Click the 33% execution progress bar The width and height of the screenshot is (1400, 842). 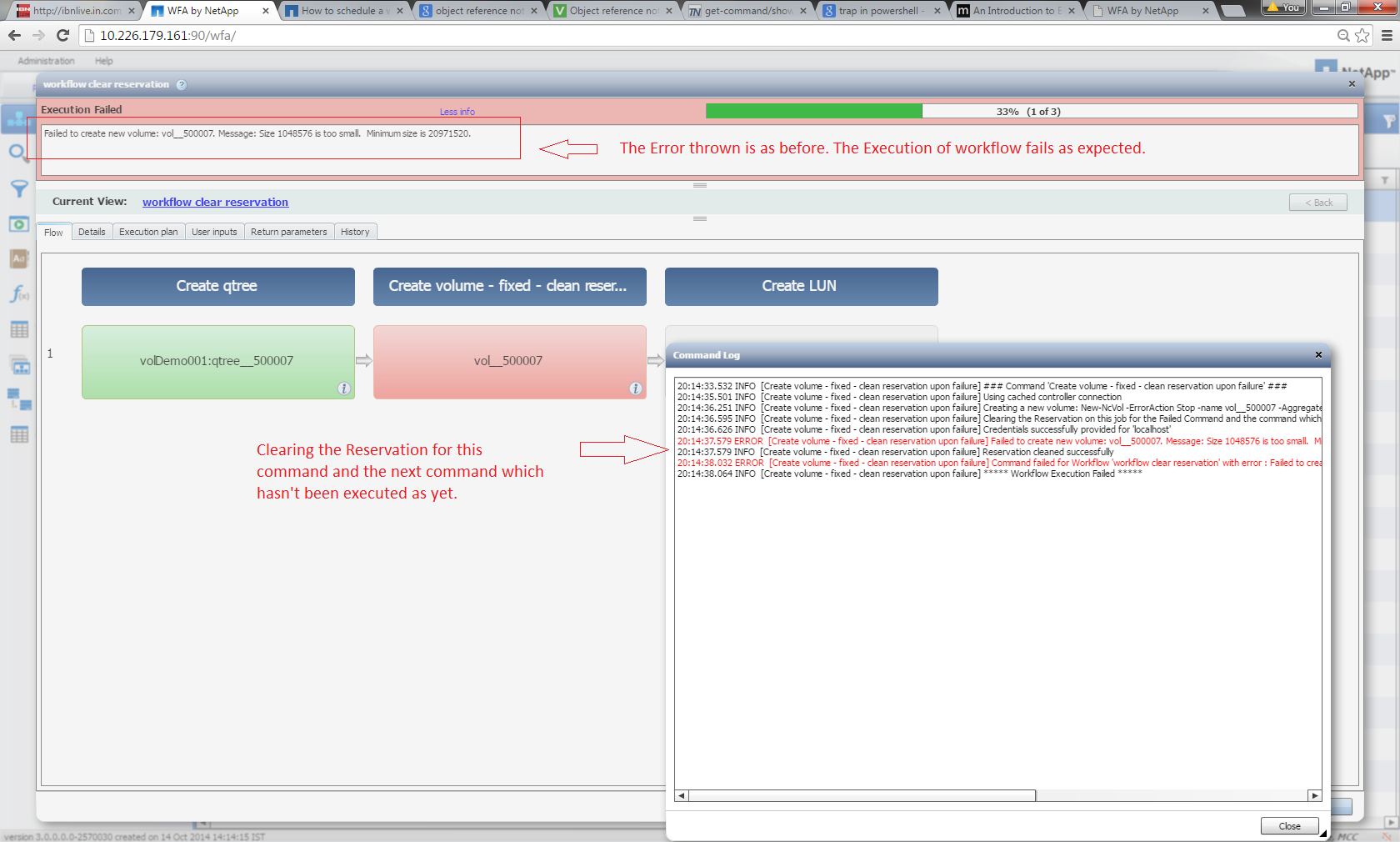pyautogui.click(x=1032, y=111)
